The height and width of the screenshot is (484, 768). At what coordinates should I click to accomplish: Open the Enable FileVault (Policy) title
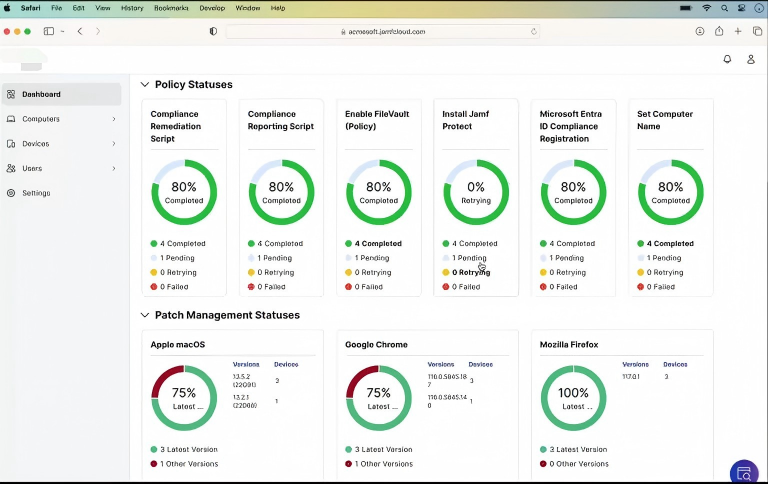pos(377,120)
